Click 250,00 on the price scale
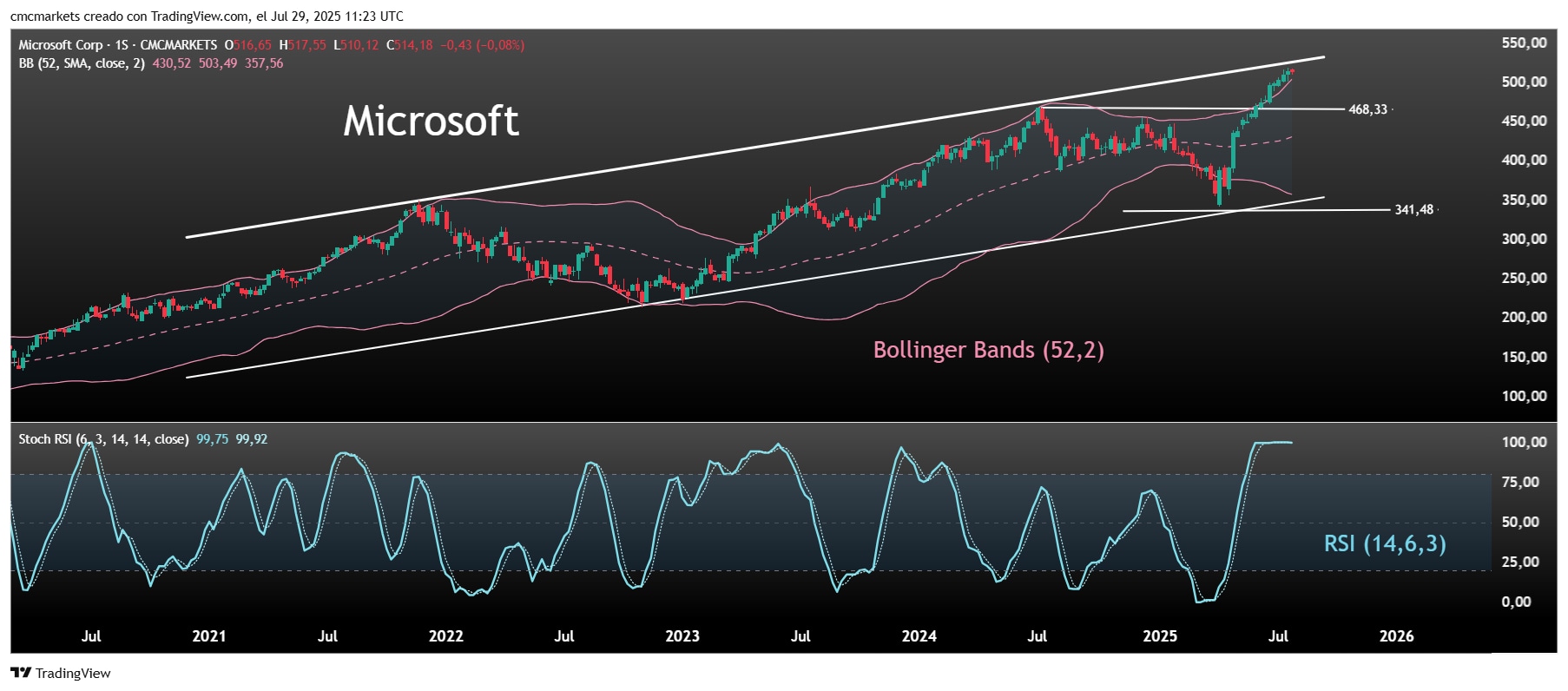Viewport: 1568px width, 691px height. (x=1525, y=278)
